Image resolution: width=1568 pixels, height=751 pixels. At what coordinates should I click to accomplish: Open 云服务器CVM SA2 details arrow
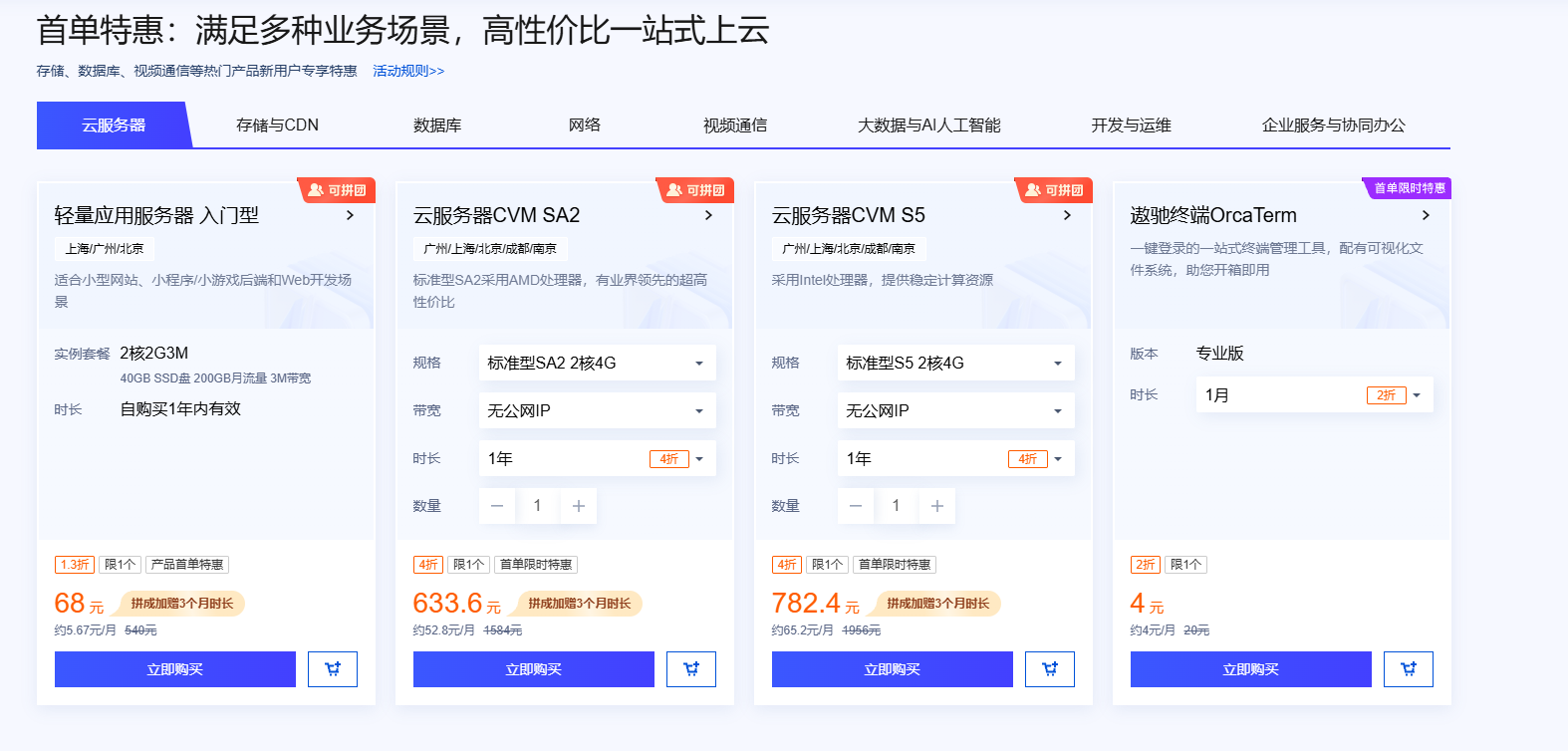pyautogui.click(x=708, y=215)
